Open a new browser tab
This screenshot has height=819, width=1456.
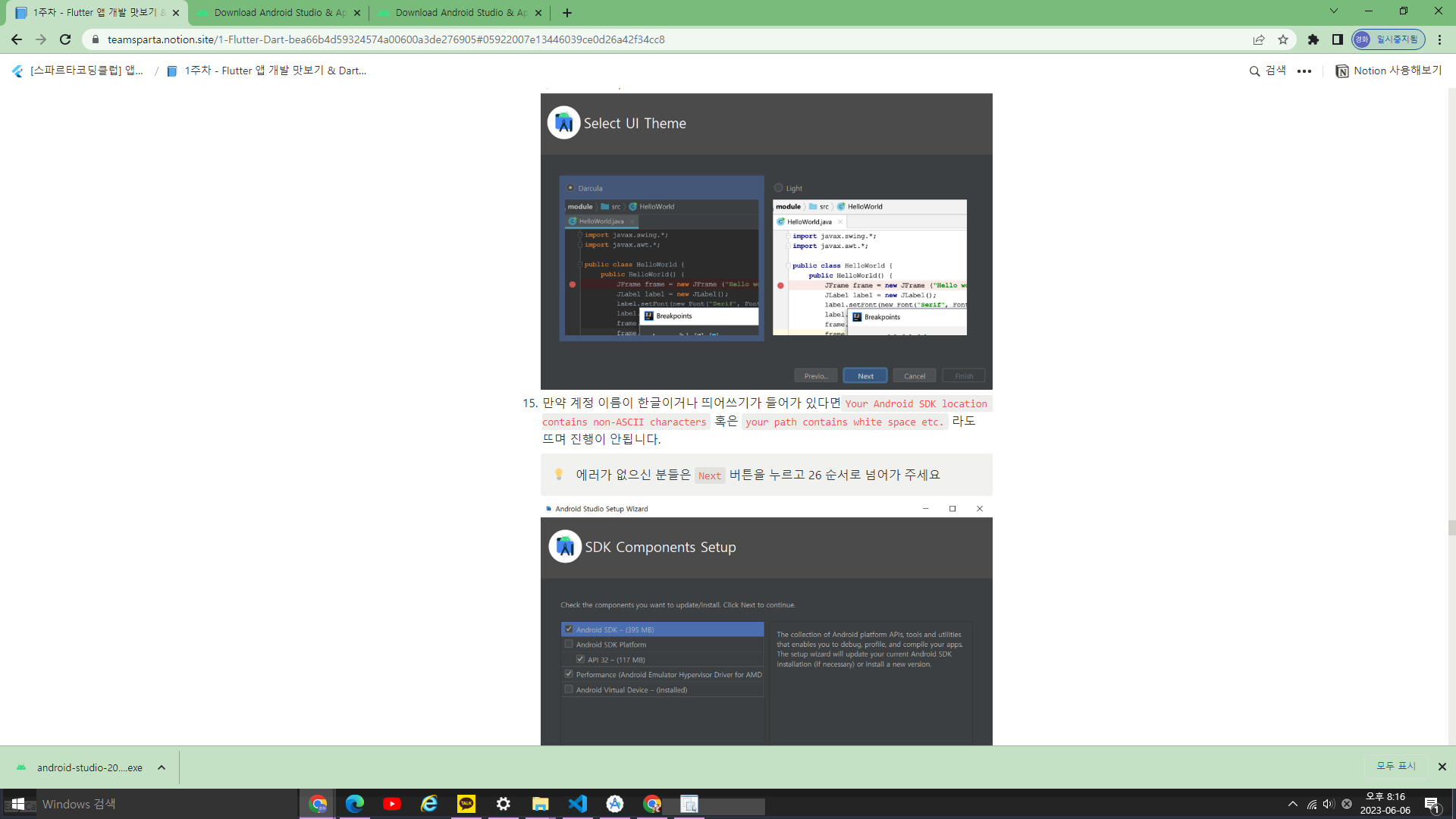[x=567, y=13]
